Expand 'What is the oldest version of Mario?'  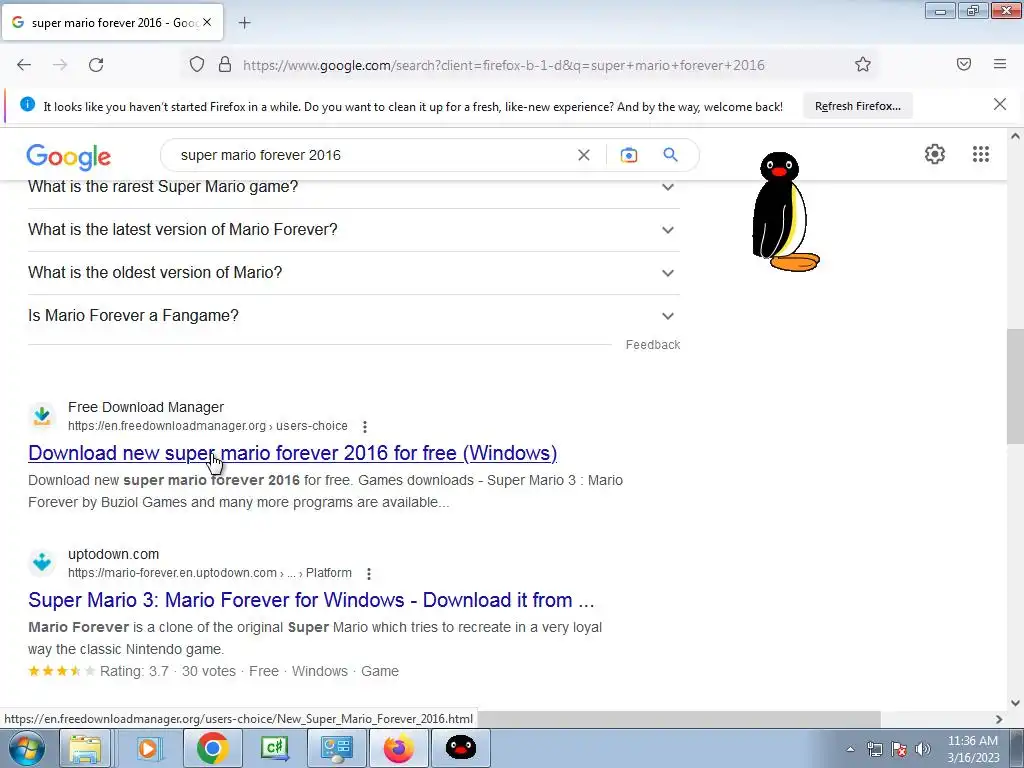pos(354,273)
